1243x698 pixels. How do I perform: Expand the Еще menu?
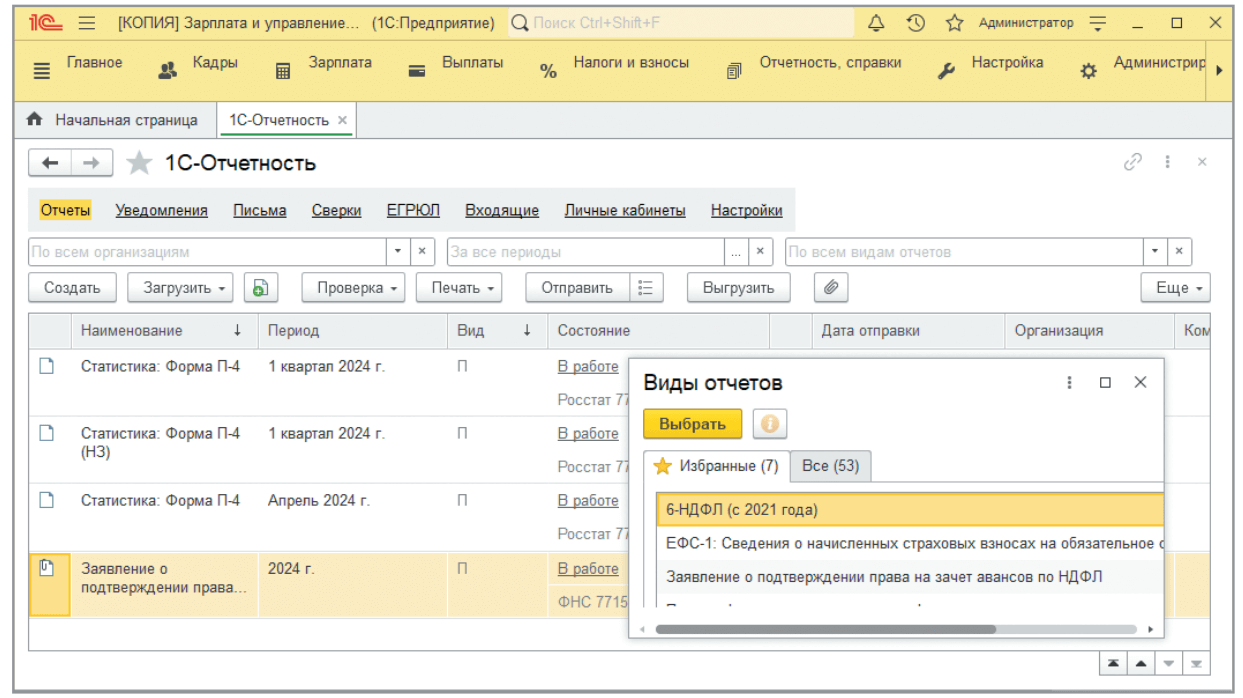(1176, 288)
